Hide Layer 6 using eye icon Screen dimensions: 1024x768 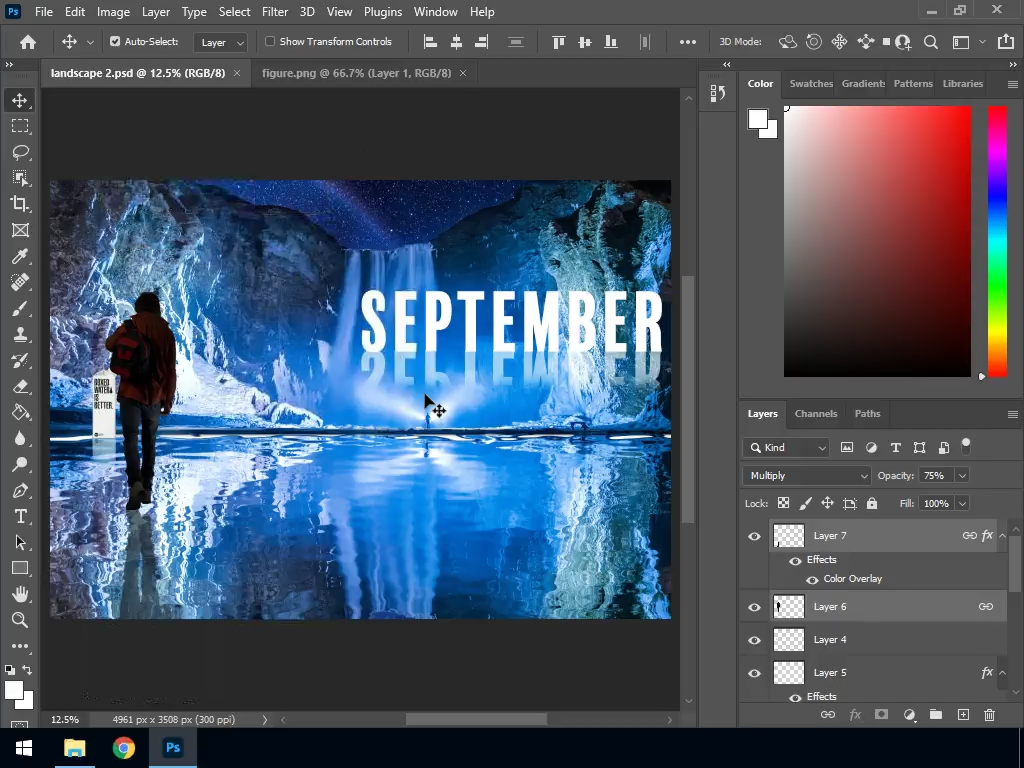(755, 607)
